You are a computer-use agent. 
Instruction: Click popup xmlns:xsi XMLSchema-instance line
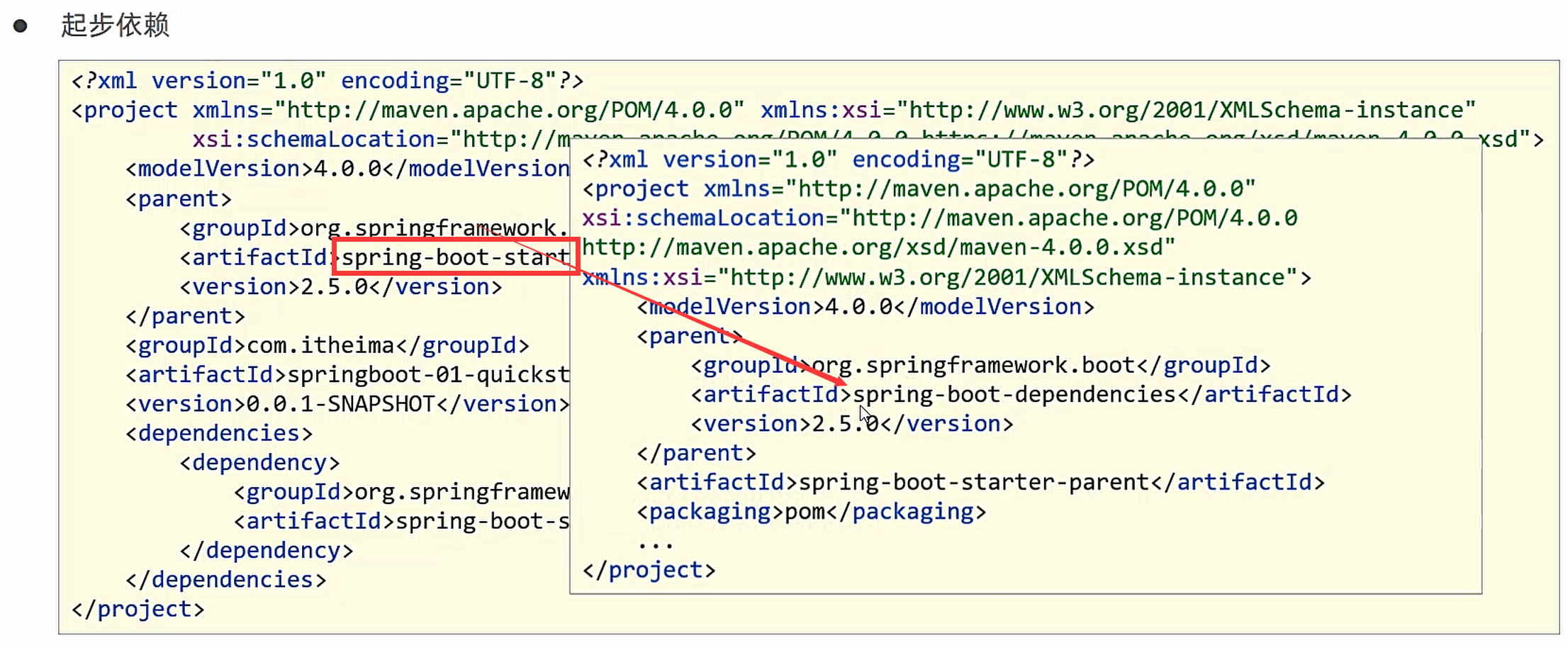click(x=946, y=277)
